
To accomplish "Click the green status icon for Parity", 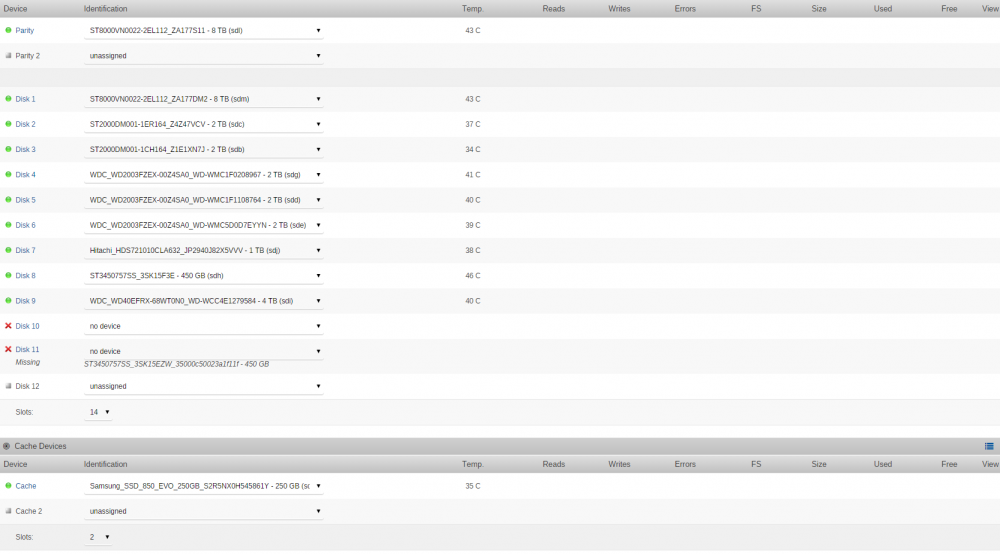I will (8, 30).
